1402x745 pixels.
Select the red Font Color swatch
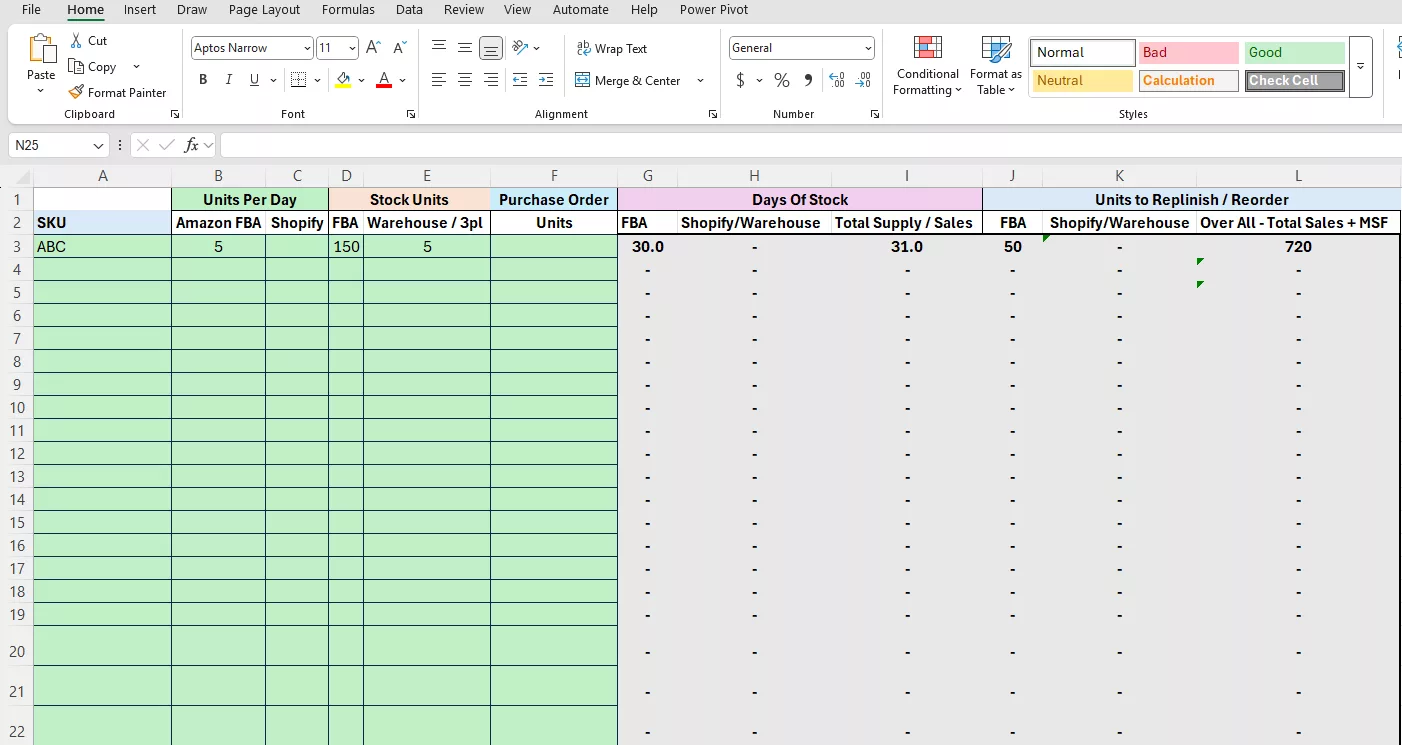point(382,79)
